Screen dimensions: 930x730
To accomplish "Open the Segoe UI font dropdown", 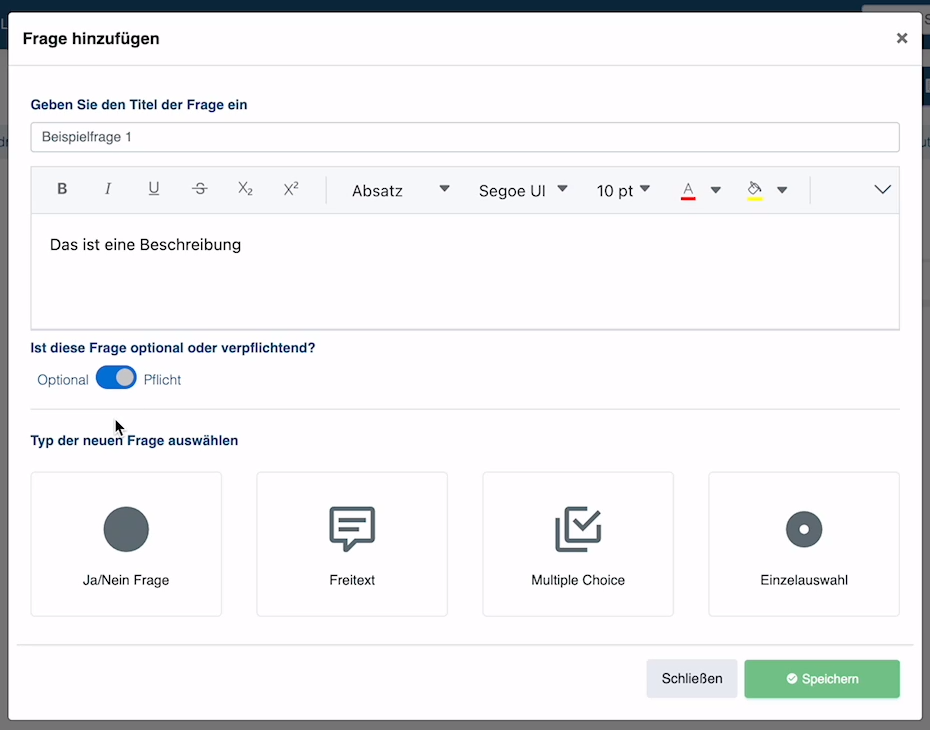I will pos(522,190).
